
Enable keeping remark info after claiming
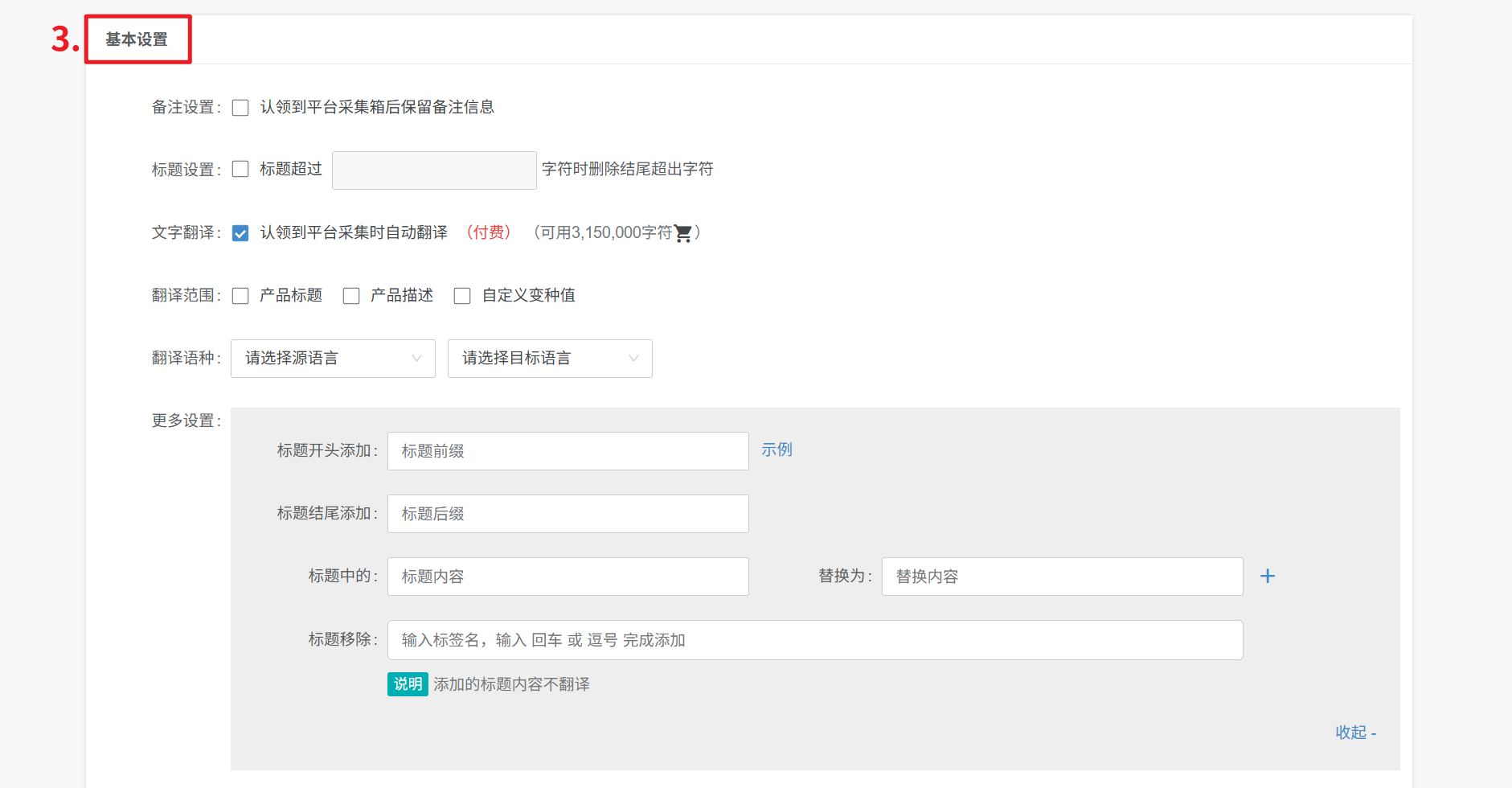240,108
